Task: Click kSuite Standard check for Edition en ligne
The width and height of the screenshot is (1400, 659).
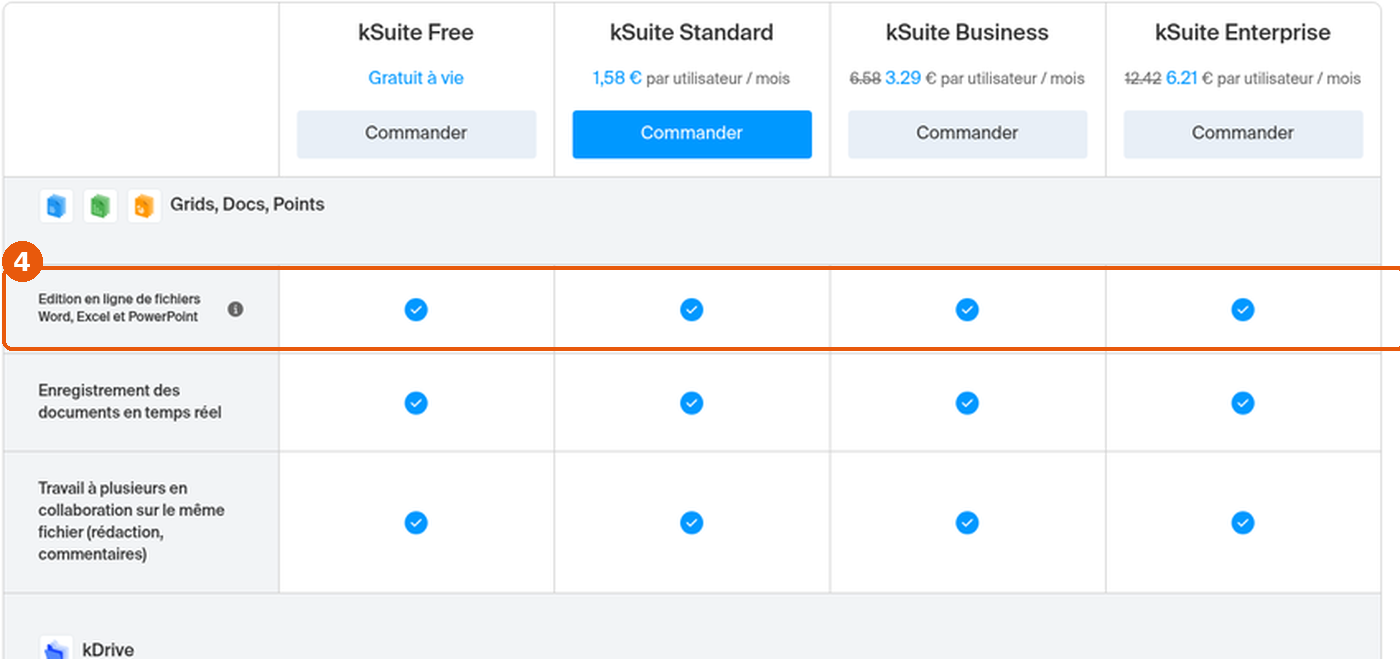Action: pos(692,310)
